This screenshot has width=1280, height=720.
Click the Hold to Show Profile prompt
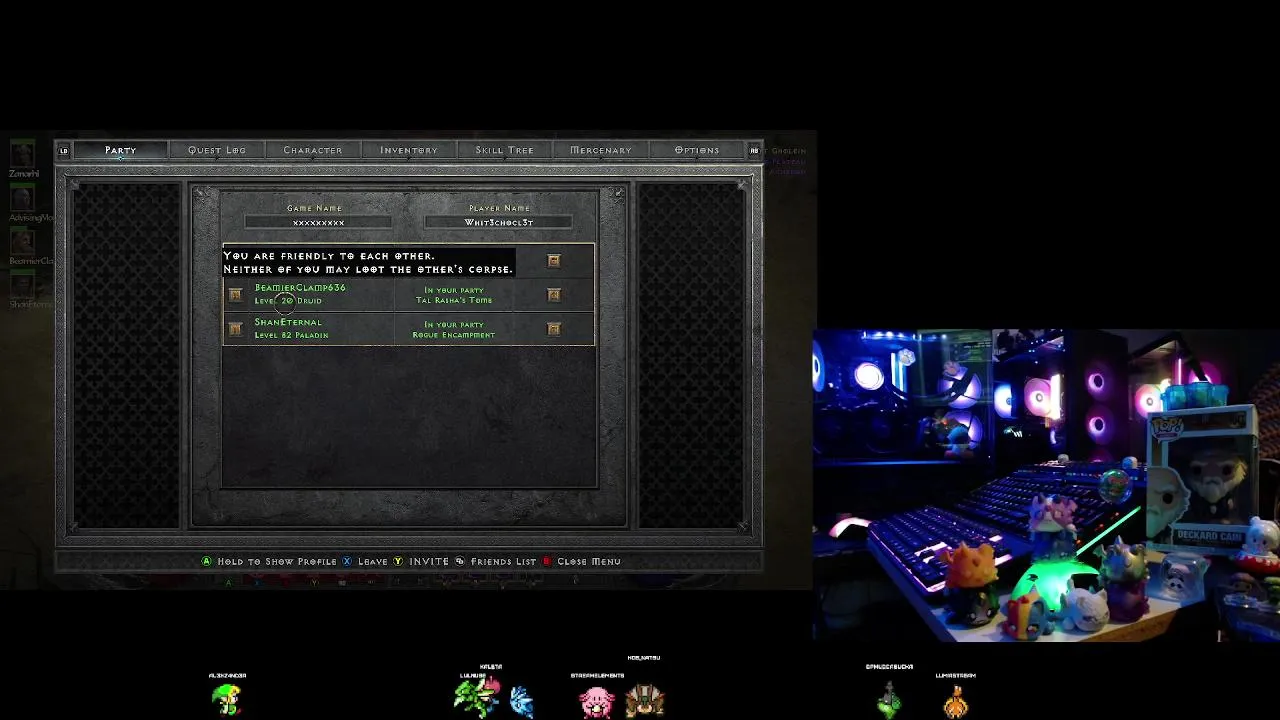[x=269, y=562]
